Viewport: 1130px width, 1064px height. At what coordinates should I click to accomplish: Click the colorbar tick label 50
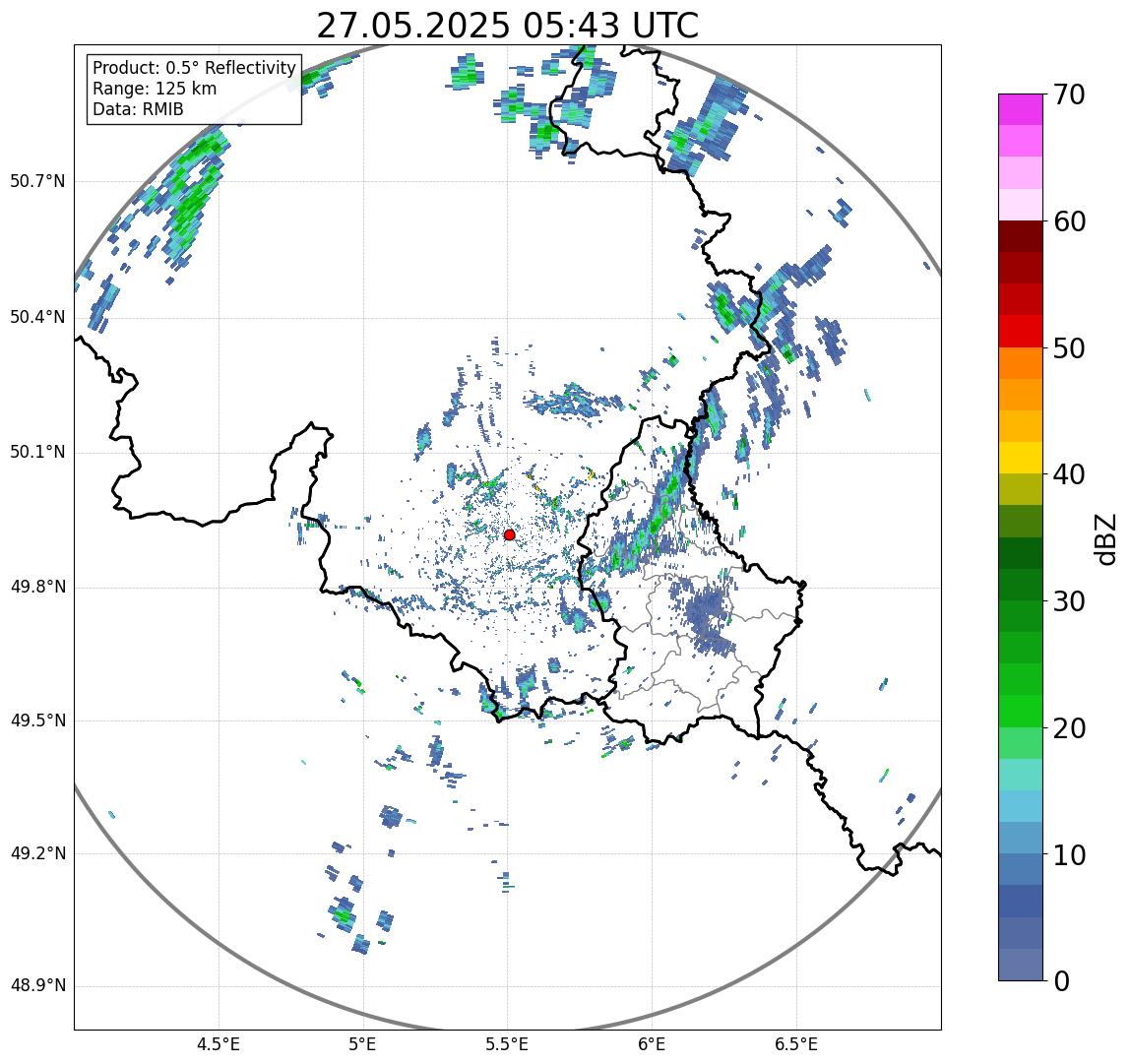pos(1069,348)
